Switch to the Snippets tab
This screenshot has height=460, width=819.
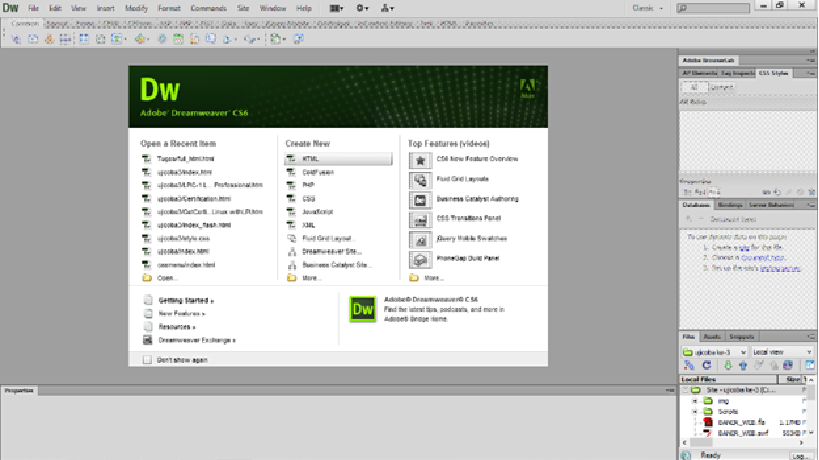click(742, 337)
